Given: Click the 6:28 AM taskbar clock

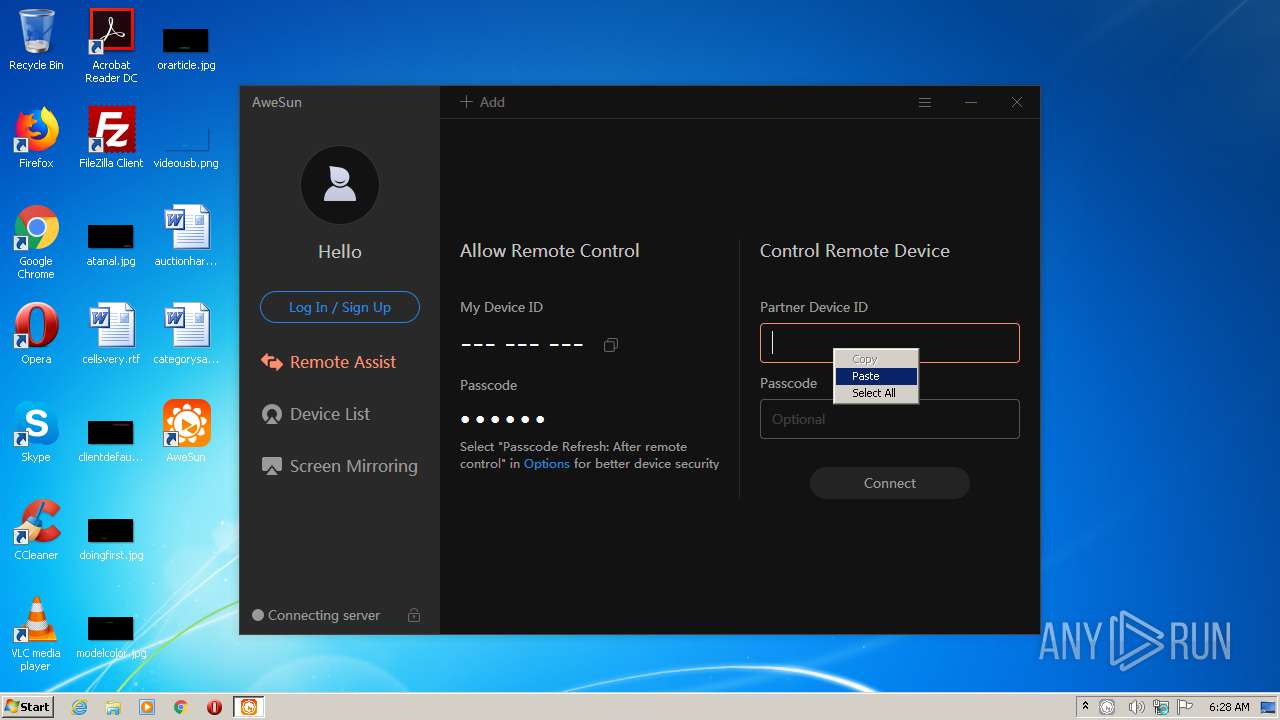Looking at the screenshot, I should (x=1229, y=707).
